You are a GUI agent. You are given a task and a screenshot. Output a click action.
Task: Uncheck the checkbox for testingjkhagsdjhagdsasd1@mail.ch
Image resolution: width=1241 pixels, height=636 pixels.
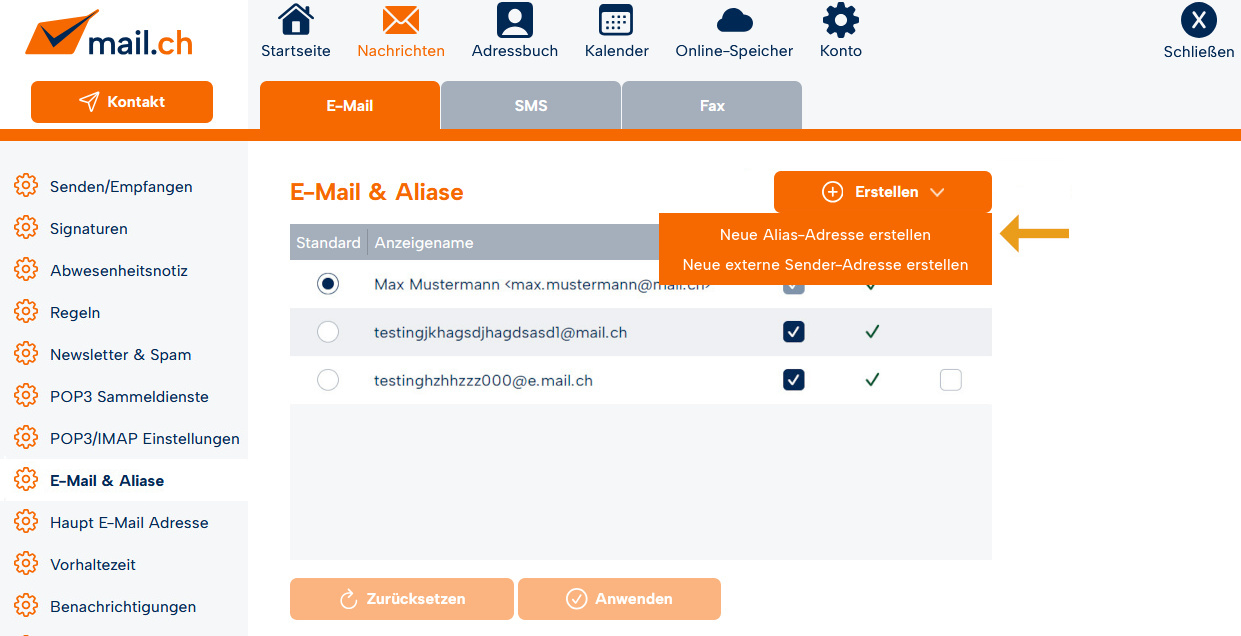point(794,332)
